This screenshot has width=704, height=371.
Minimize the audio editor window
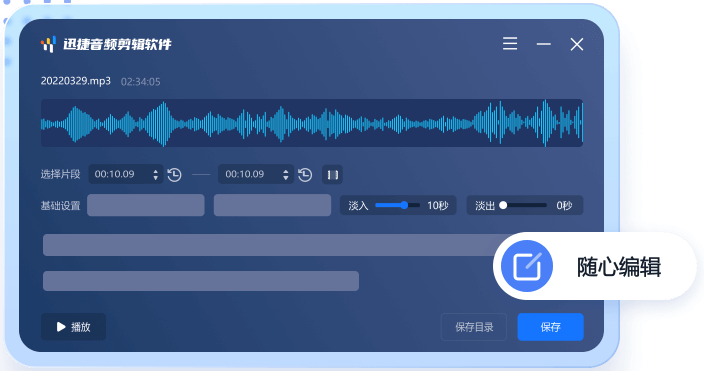pyautogui.click(x=543, y=44)
